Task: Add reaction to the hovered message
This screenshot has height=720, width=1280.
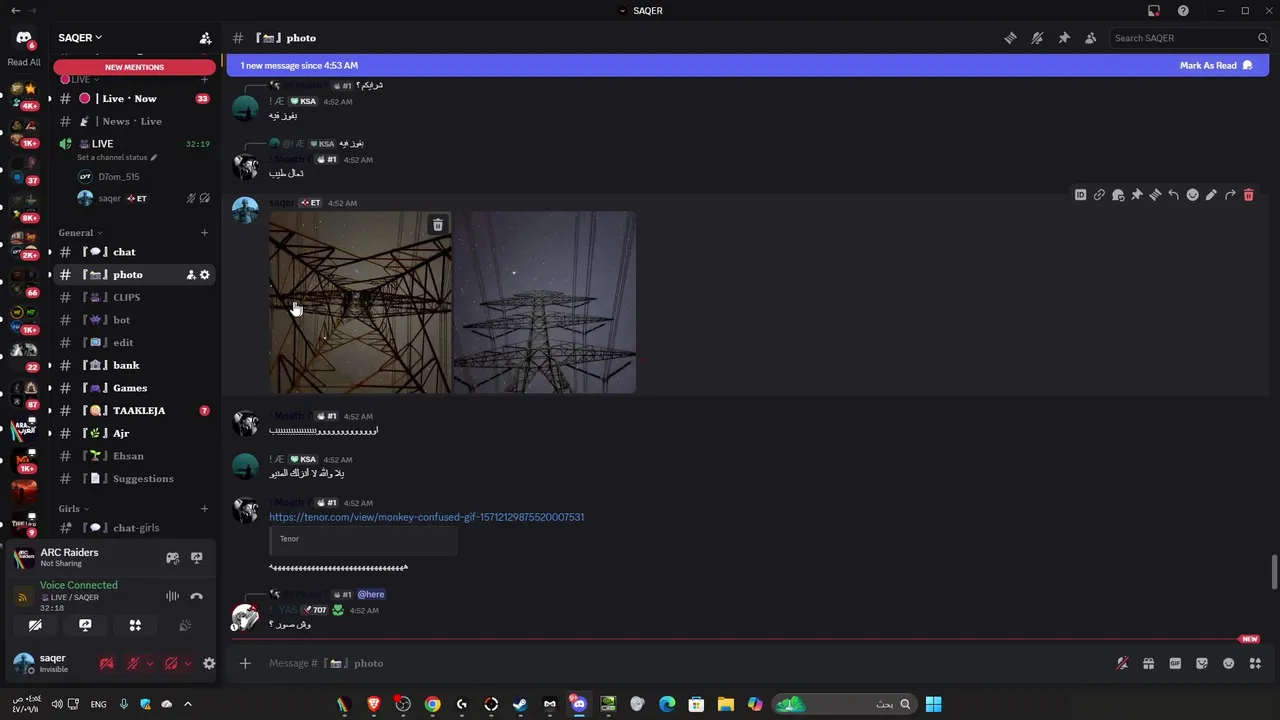Action: tap(1192, 195)
